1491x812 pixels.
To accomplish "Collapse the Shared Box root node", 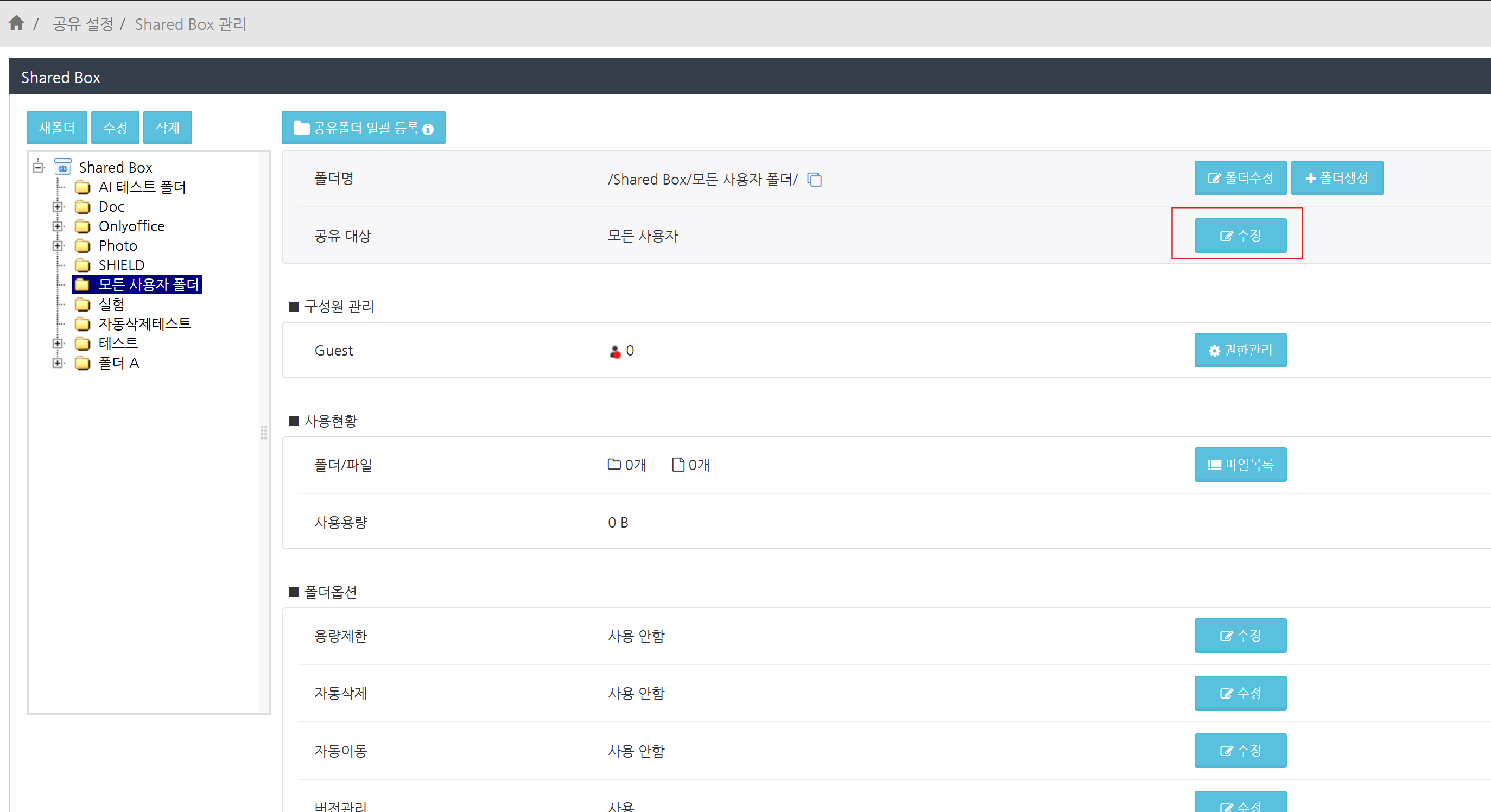I will (x=38, y=167).
